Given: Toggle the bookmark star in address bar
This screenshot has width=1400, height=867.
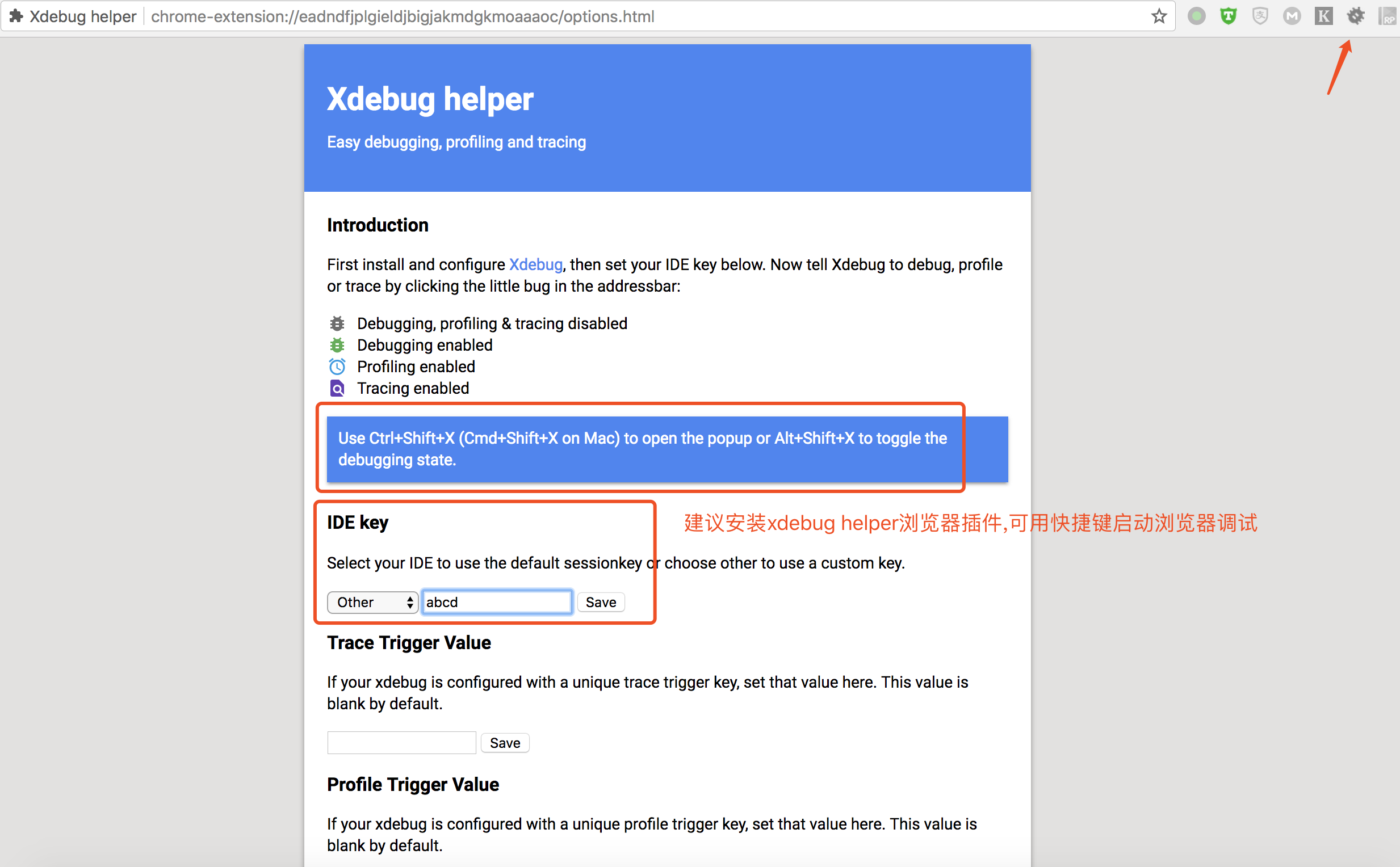Looking at the screenshot, I should [x=1159, y=16].
